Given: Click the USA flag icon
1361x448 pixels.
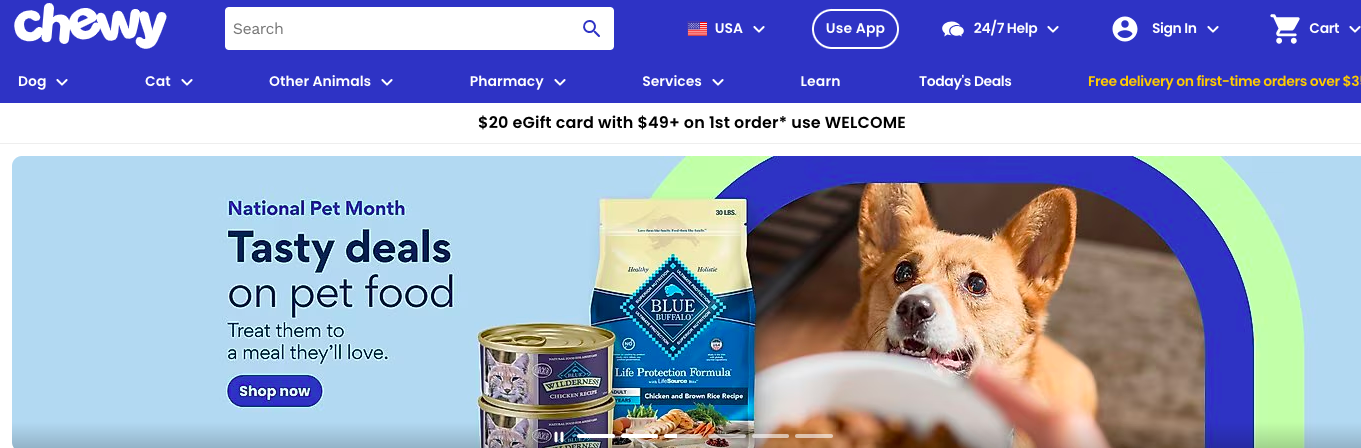Looking at the screenshot, I should point(697,29).
